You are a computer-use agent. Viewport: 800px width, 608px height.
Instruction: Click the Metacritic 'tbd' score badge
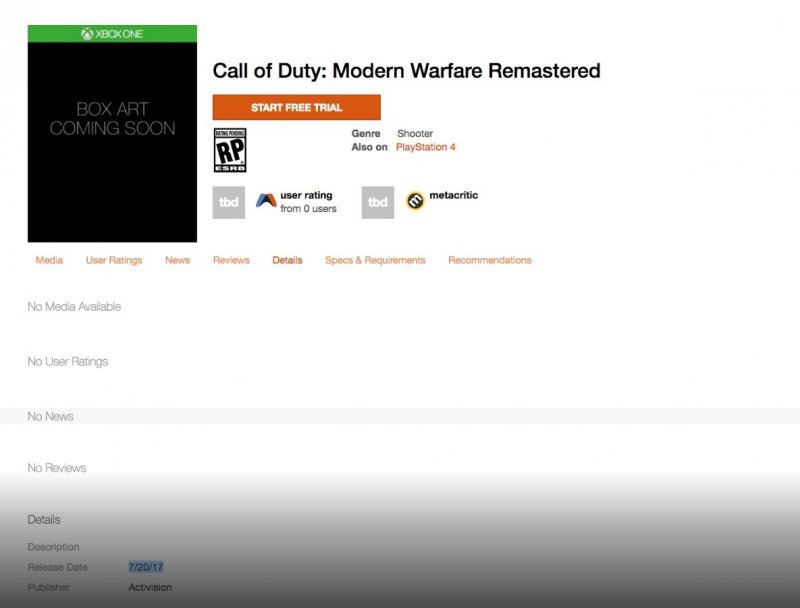[377, 202]
